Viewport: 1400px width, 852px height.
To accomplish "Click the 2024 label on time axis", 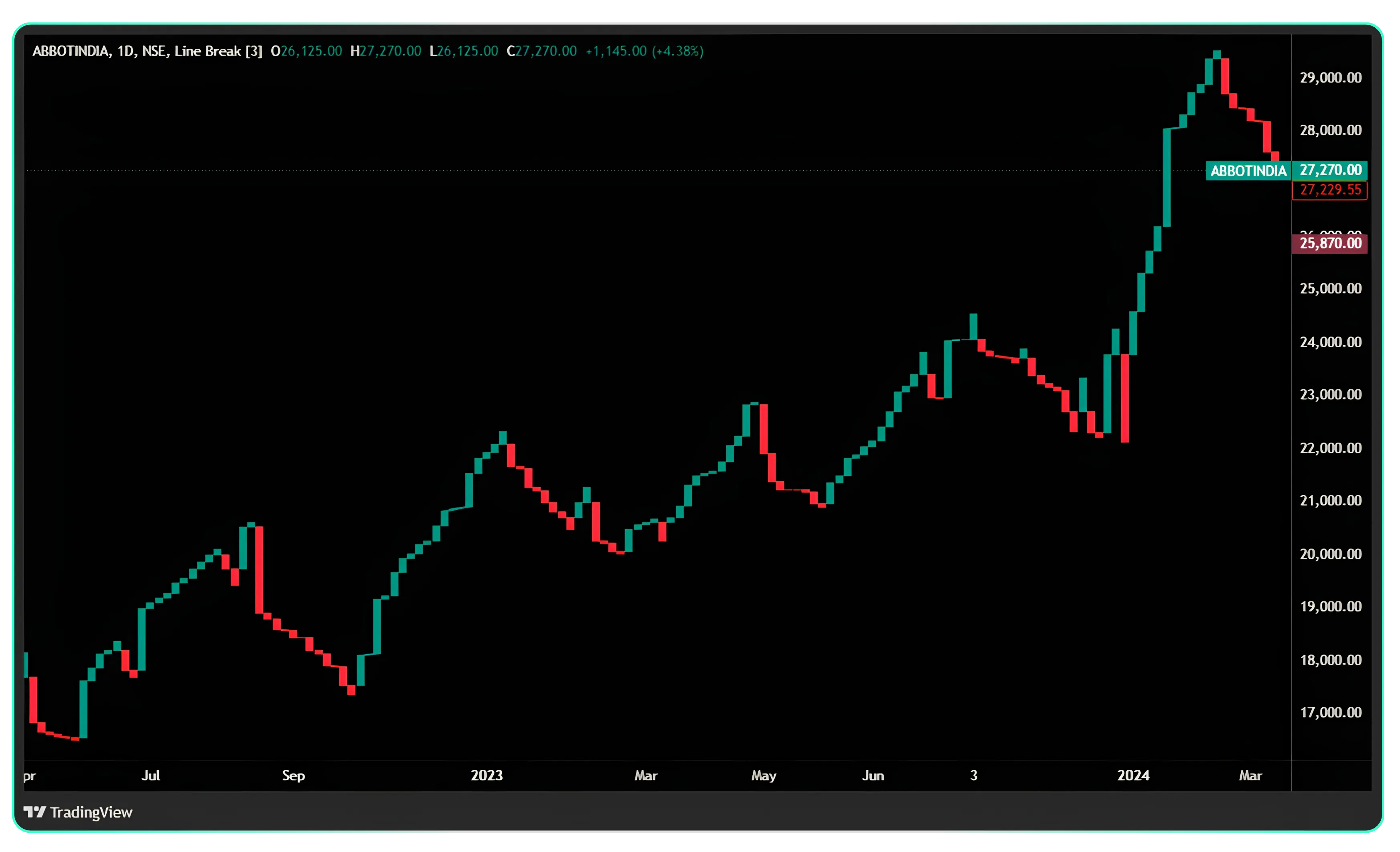I will click(x=1133, y=775).
